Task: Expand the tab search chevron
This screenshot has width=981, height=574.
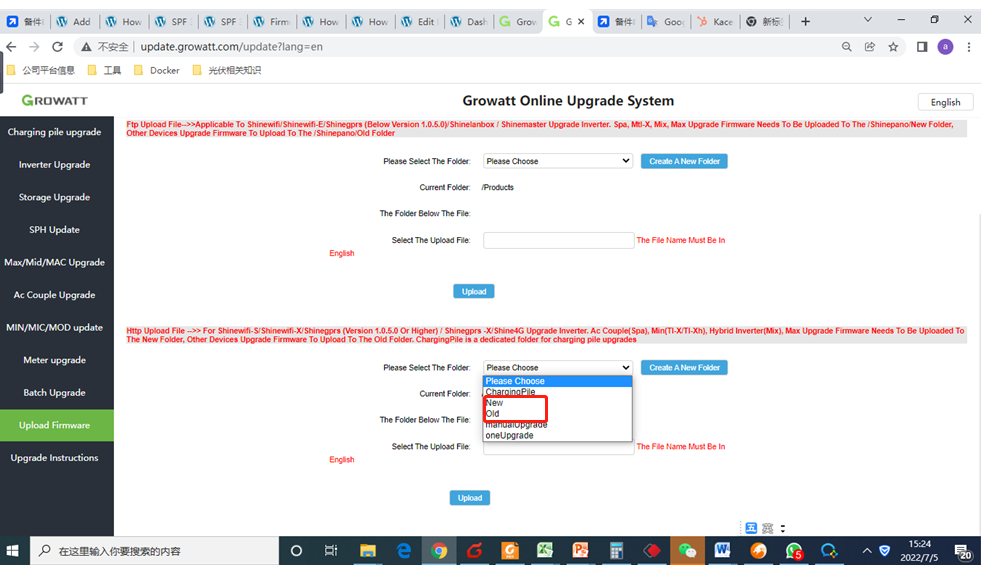Action: click(x=868, y=19)
